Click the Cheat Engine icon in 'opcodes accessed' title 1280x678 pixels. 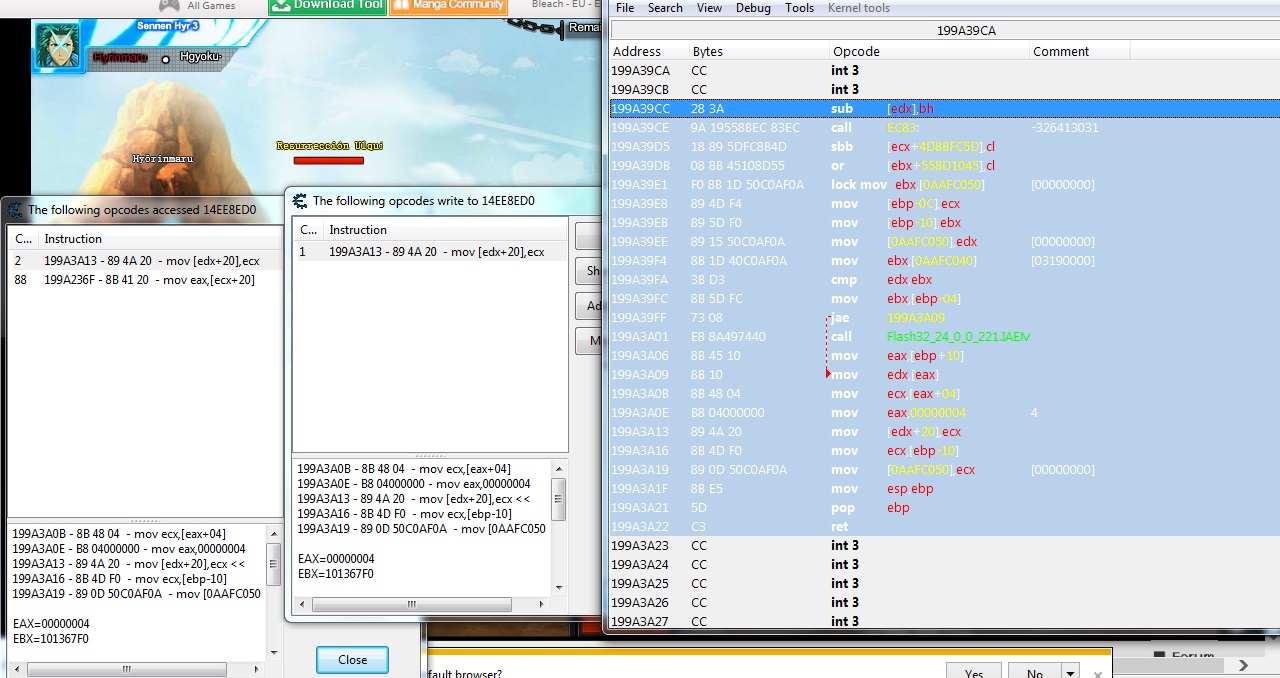[x=15, y=210]
